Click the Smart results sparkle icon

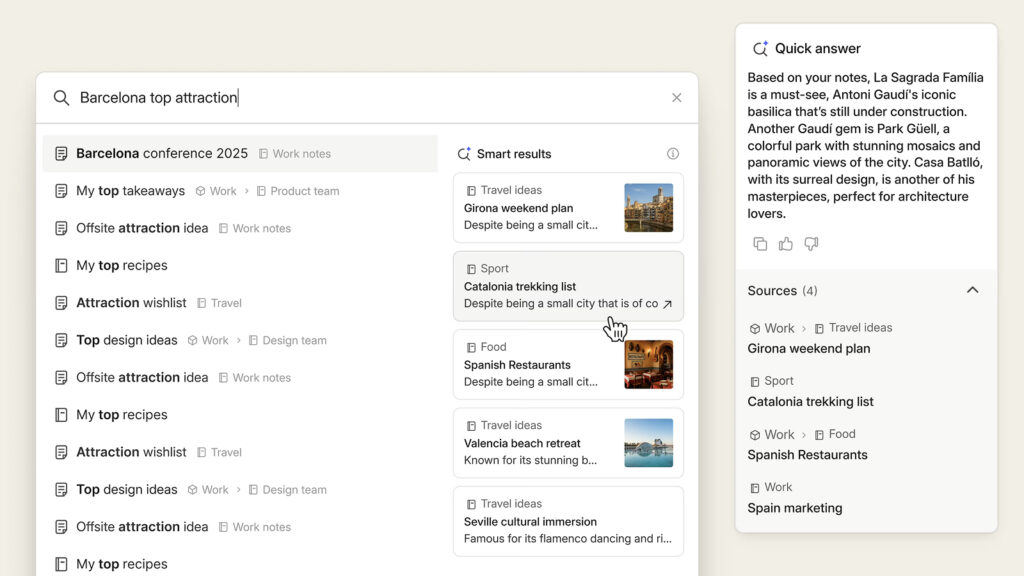click(464, 154)
